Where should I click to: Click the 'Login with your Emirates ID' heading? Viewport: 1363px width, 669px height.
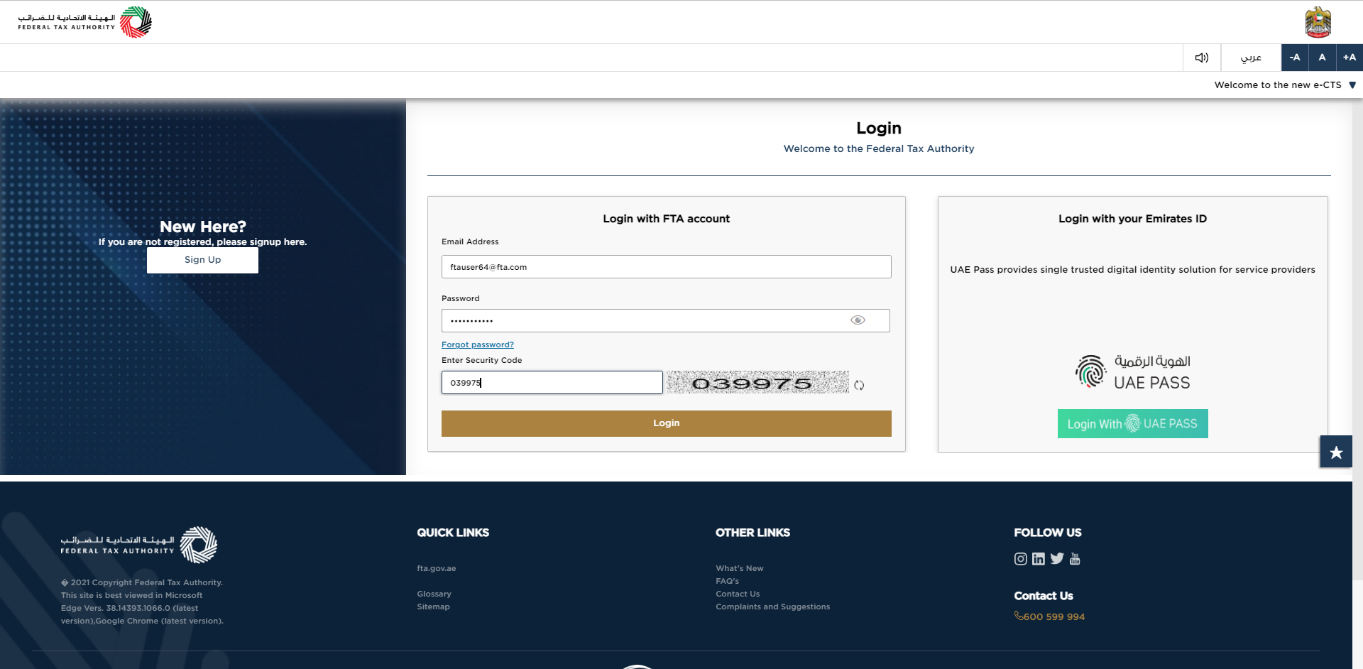(x=1133, y=219)
